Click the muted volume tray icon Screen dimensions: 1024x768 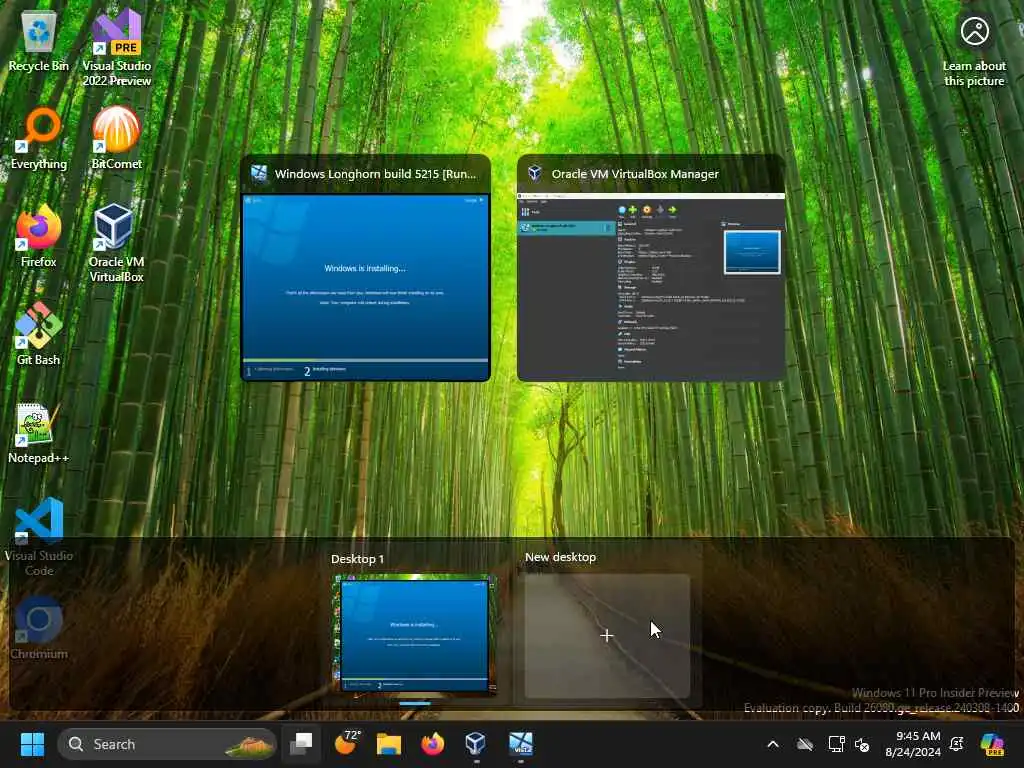pos(862,744)
